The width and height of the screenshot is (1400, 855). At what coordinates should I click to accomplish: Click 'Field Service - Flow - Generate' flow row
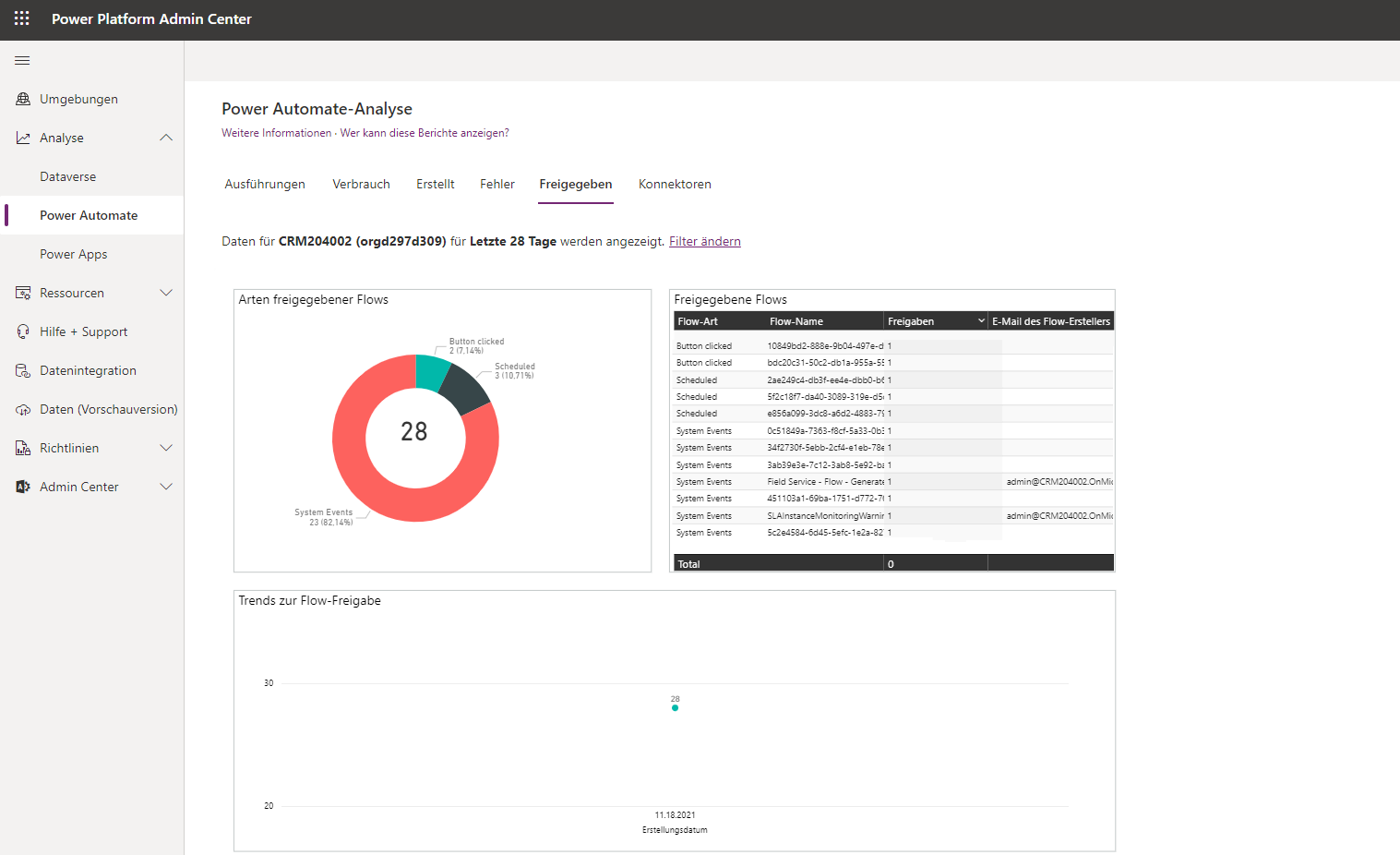point(825,482)
